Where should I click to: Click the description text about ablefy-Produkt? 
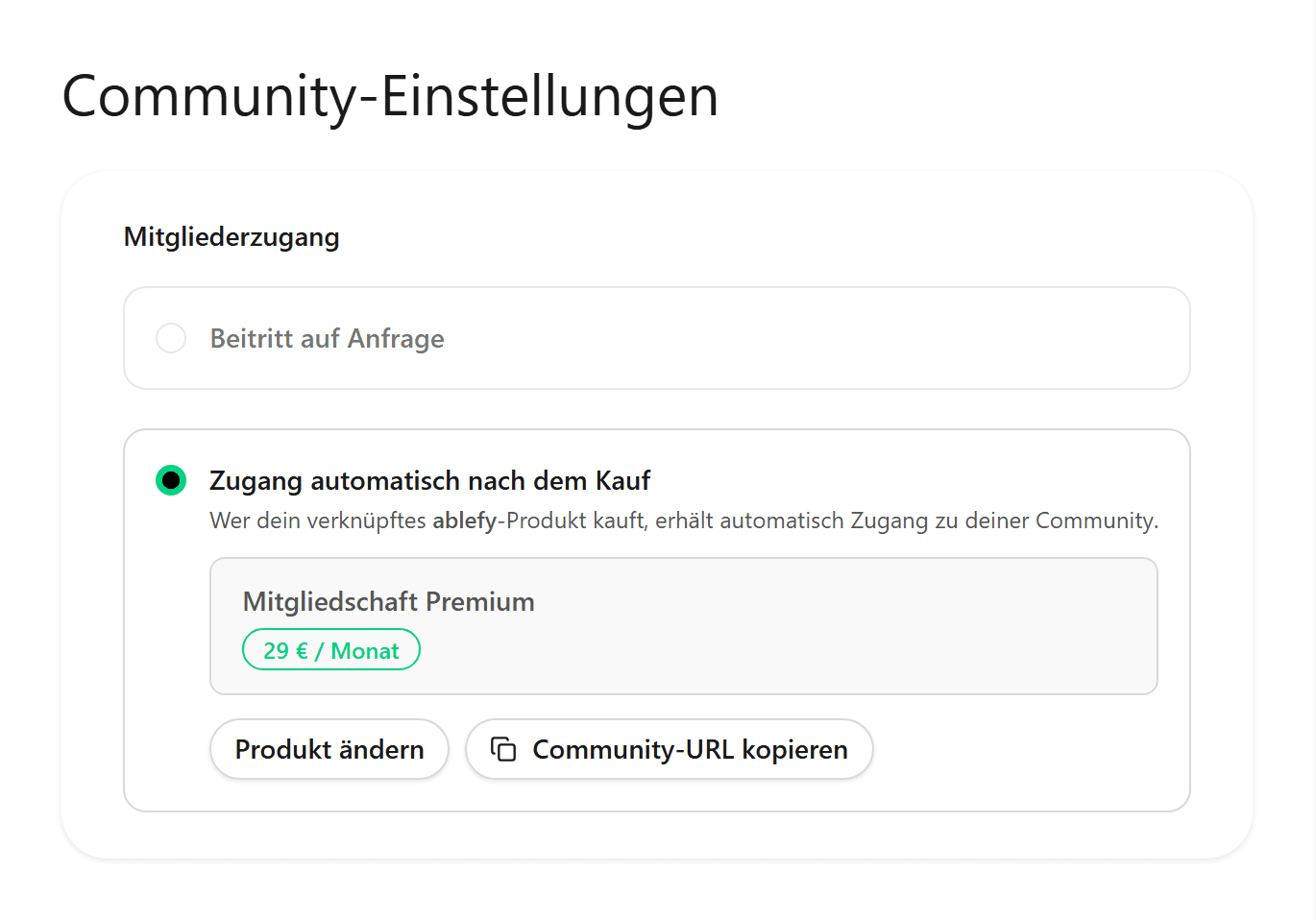click(x=684, y=521)
